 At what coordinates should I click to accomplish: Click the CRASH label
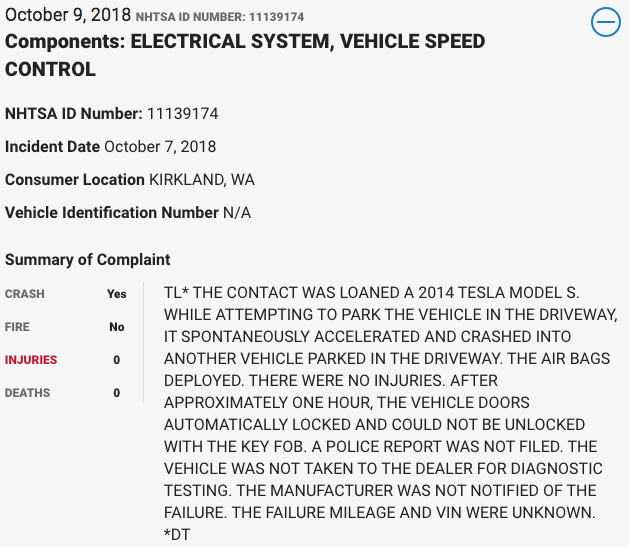click(x=25, y=295)
